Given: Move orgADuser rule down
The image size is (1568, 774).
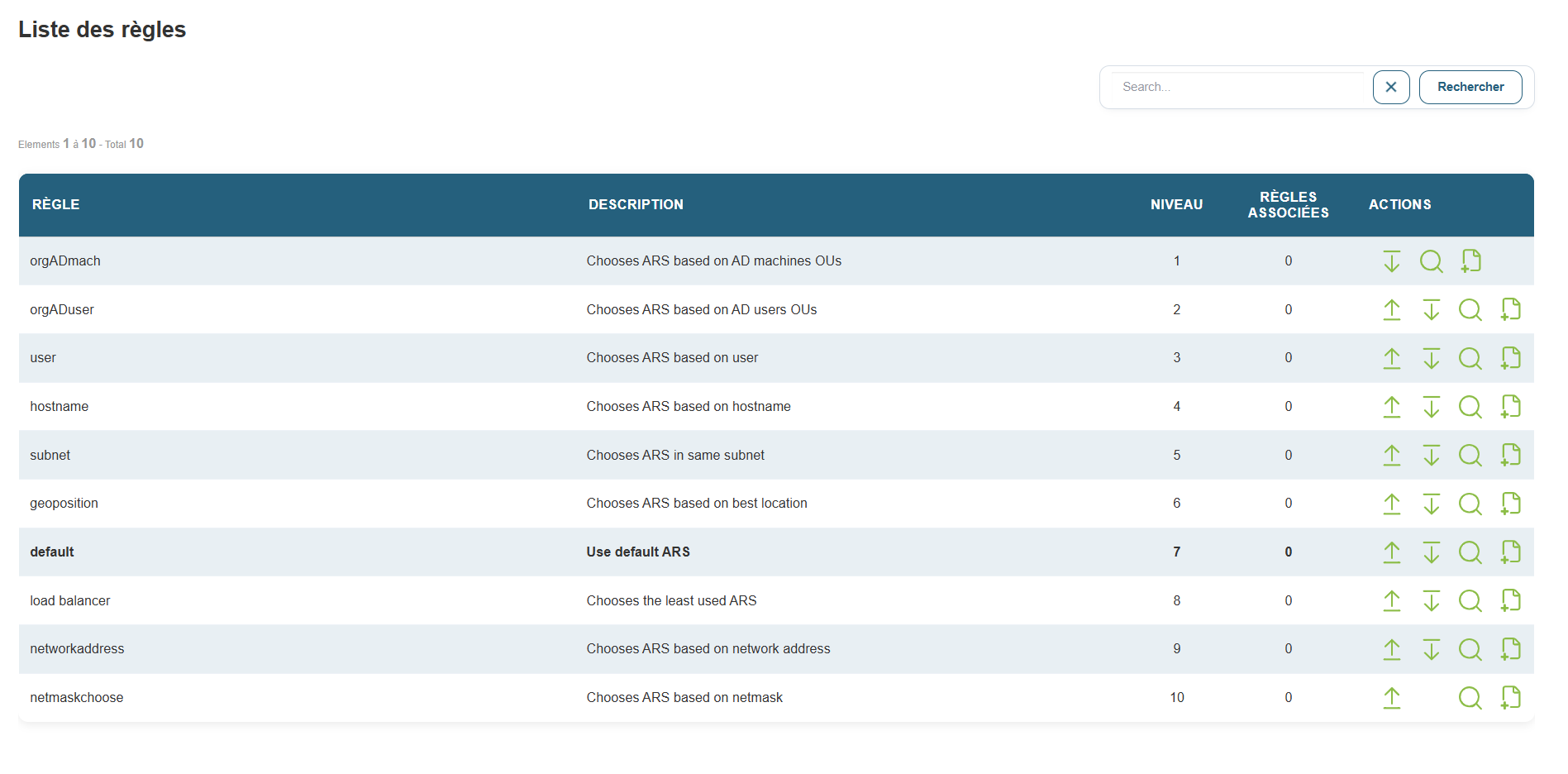Looking at the screenshot, I should click(1431, 310).
